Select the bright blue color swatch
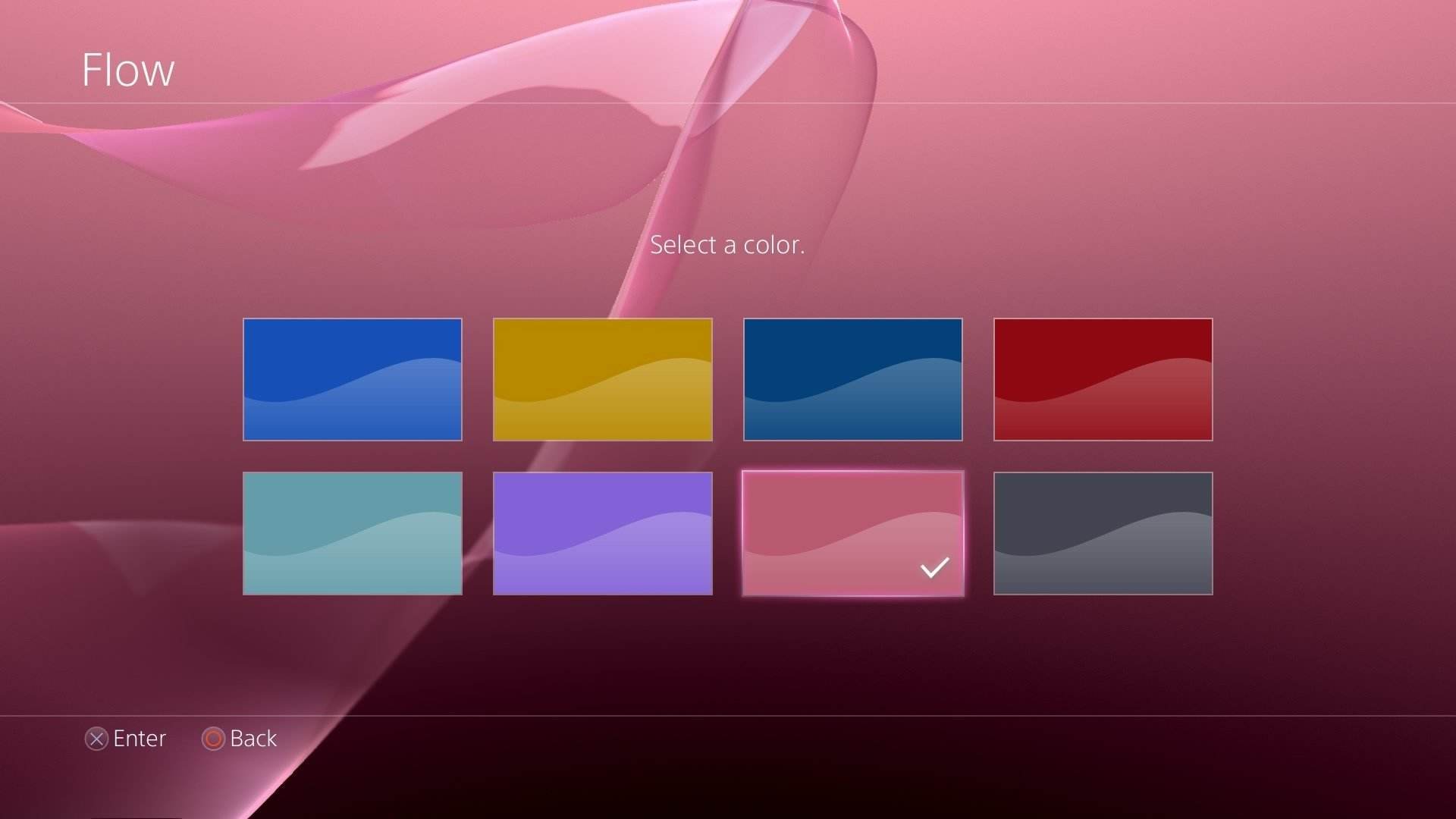Image resolution: width=1456 pixels, height=819 pixels. (352, 379)
